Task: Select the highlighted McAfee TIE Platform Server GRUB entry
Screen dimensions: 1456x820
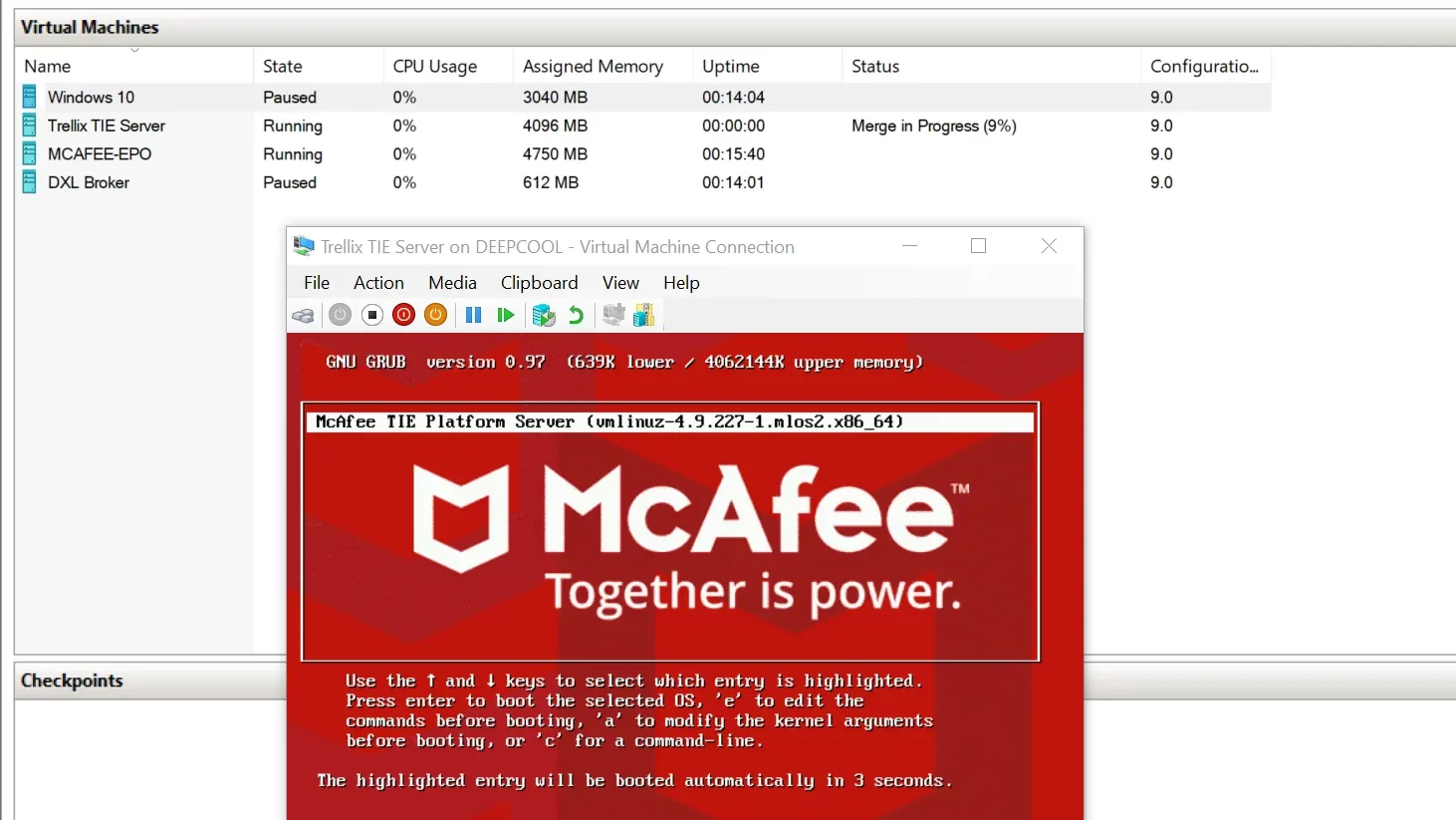Action: point(670,421)
